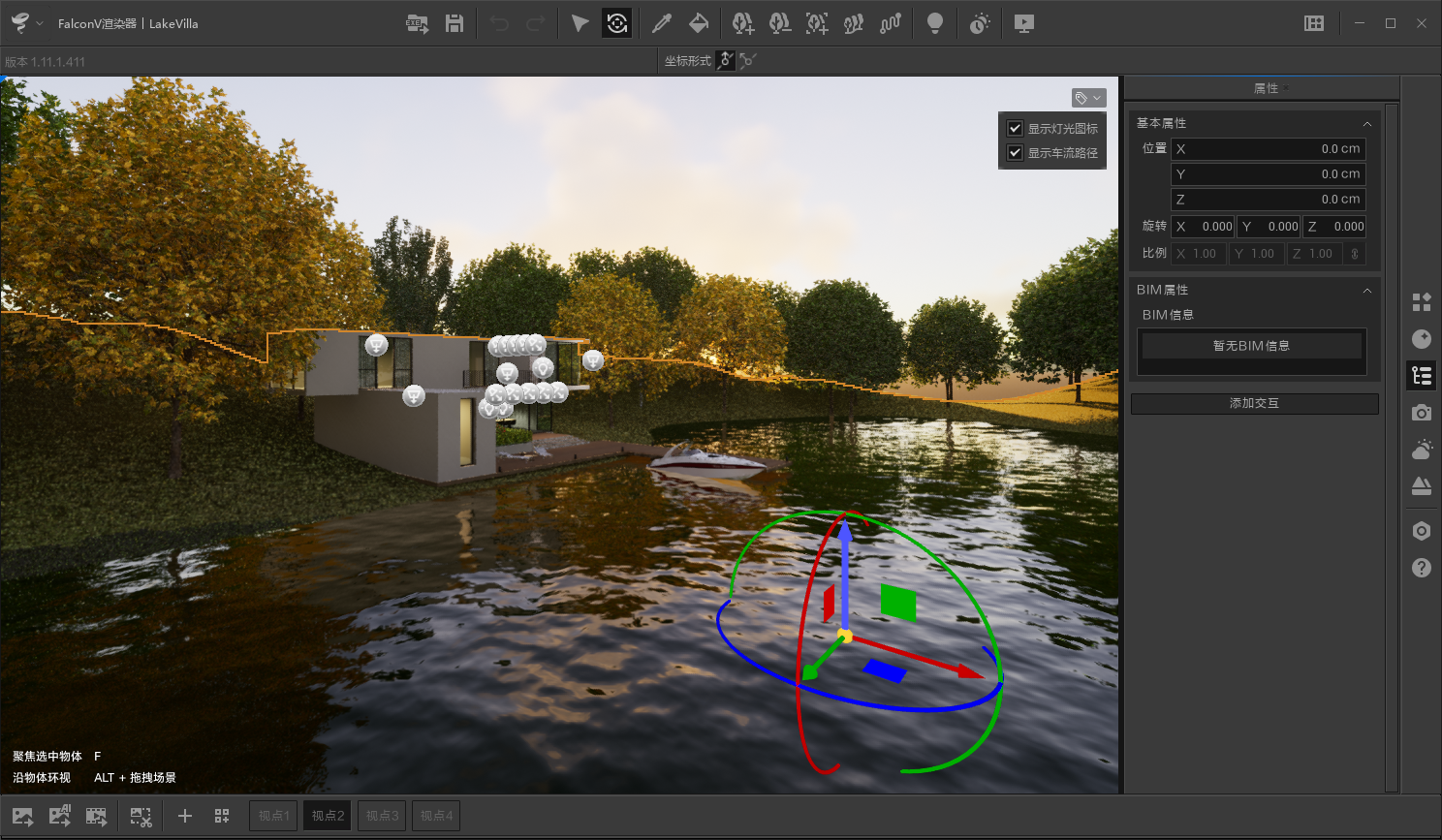Screen dimensions: 1442x840
Task: Switch to 视点3 viewpoint tab
Action: (x=382, y=816)
